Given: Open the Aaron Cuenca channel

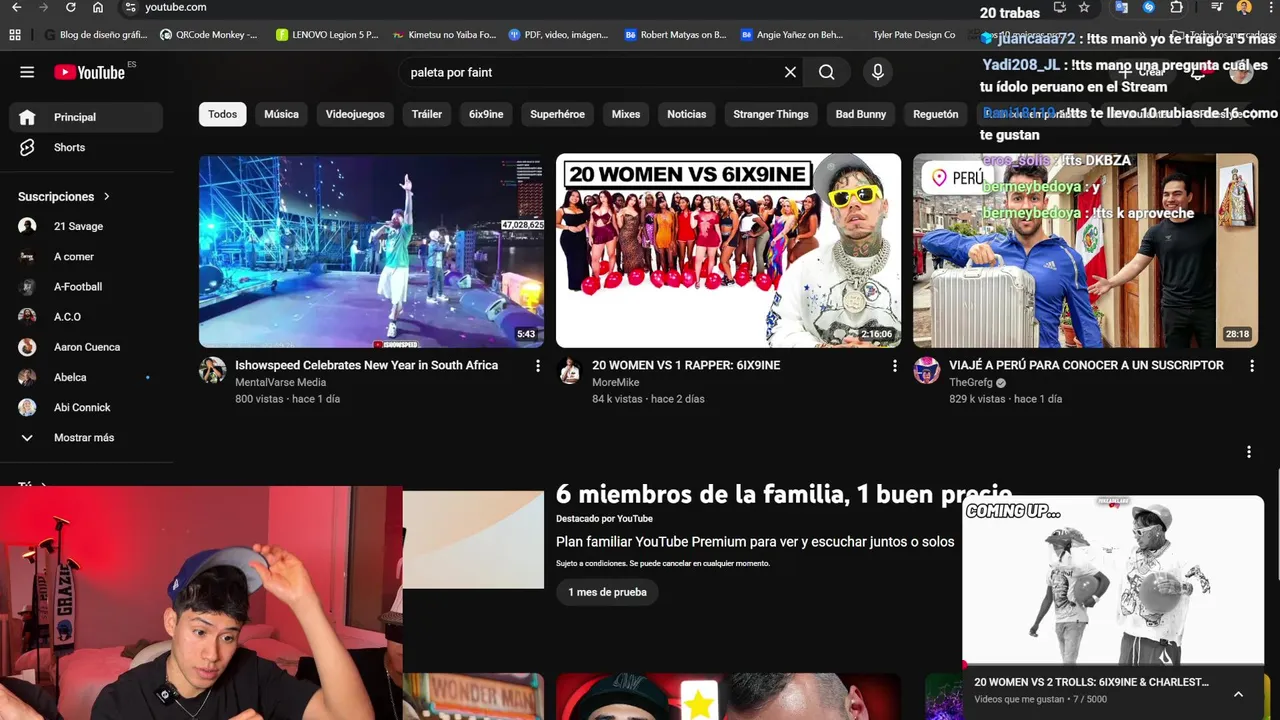Looking at the screenshot, I should coord(86,347).
